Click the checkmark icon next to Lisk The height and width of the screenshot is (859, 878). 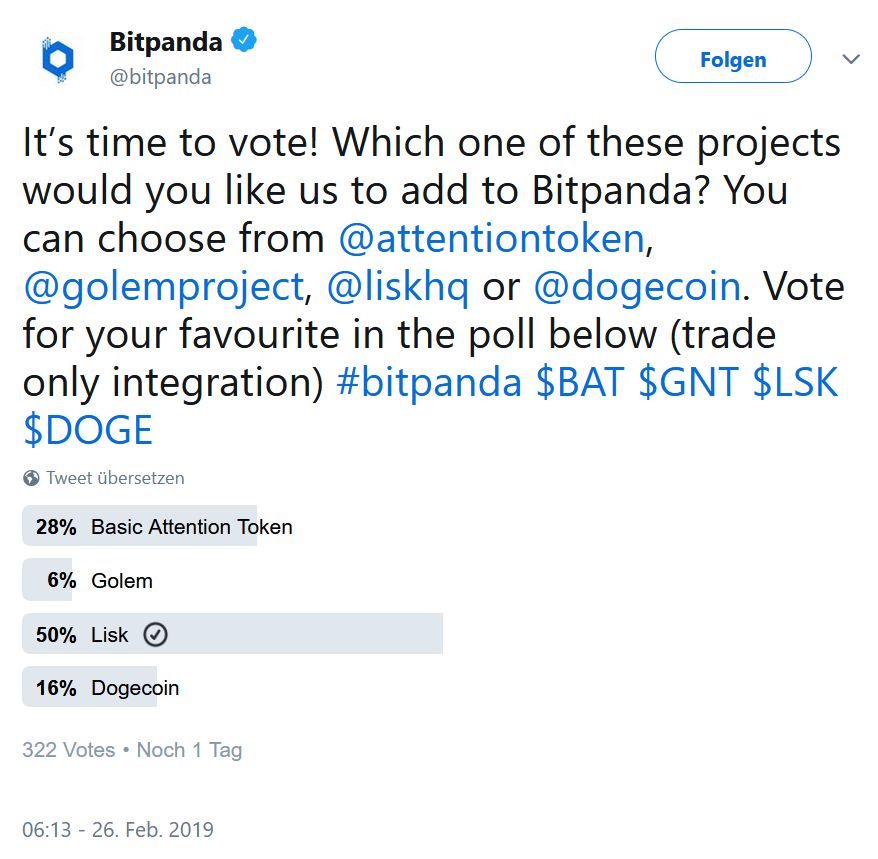(155, 635)
